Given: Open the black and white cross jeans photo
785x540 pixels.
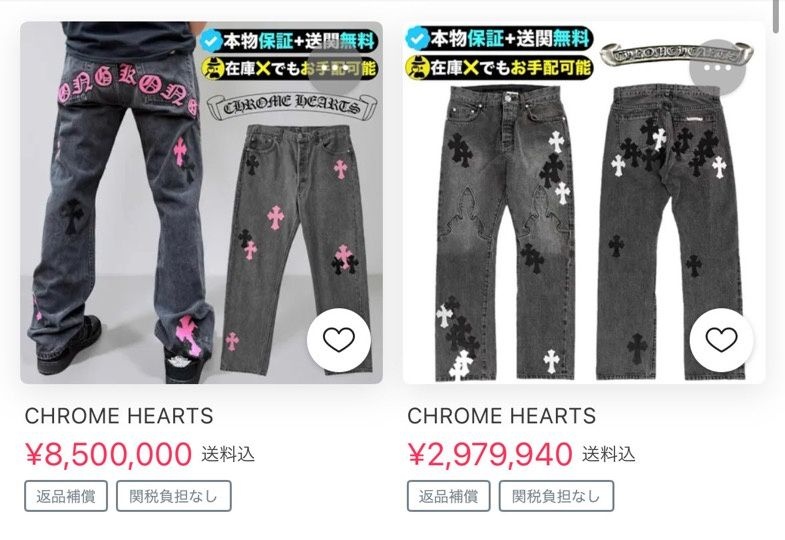Looking at the screenshot, I should [x=584, y=203].
